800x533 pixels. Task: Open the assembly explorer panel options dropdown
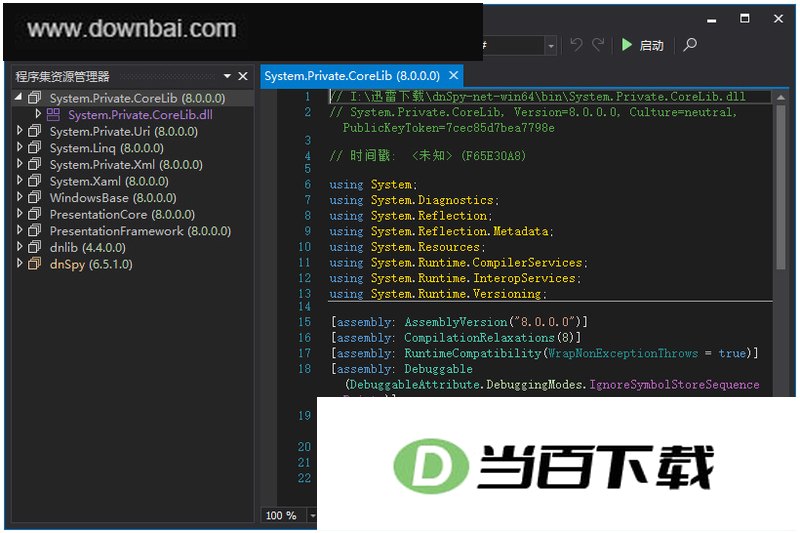(x=227, y=76)
